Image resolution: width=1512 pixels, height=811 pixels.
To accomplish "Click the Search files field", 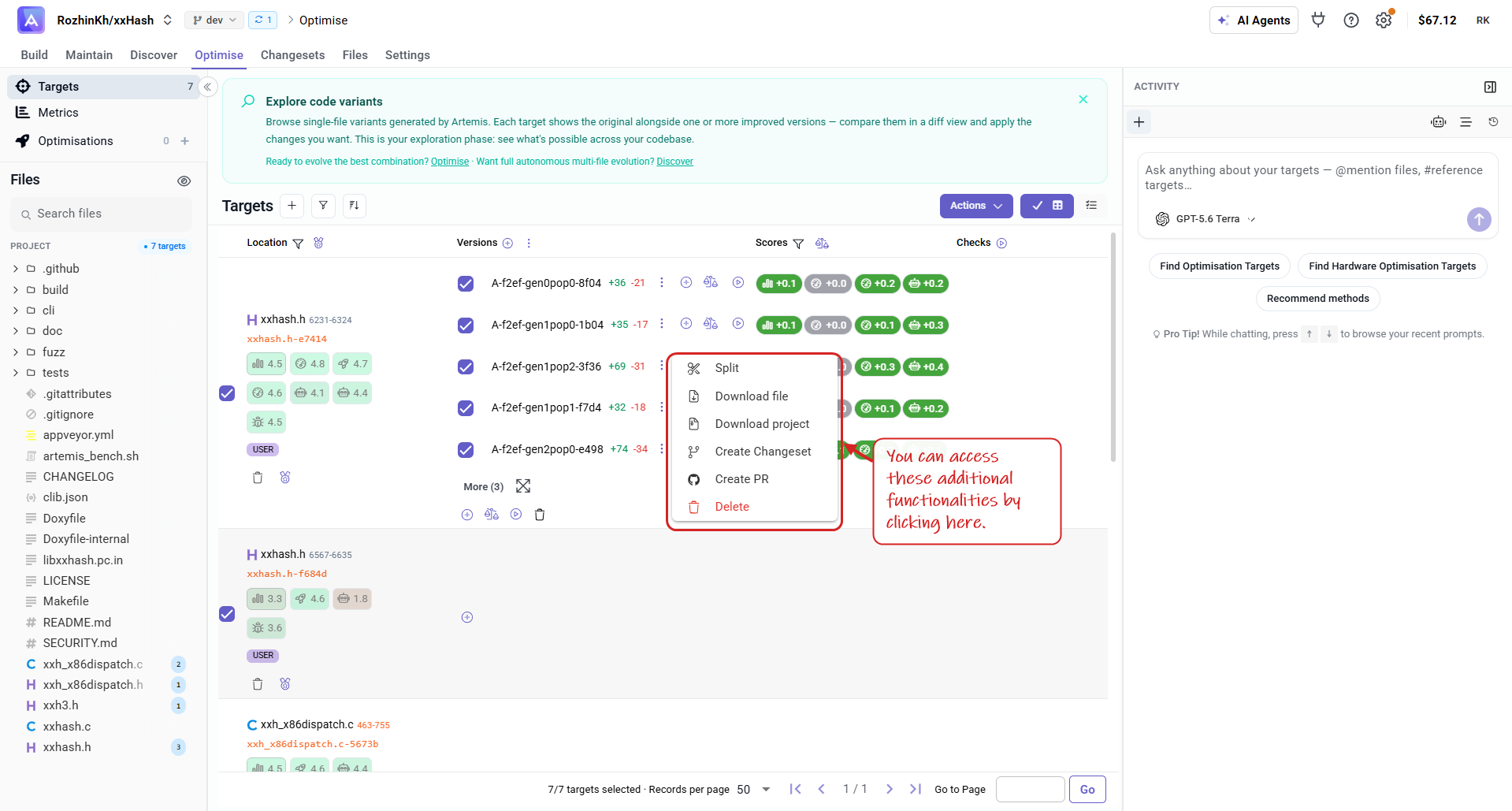I will tap(102, 214).
